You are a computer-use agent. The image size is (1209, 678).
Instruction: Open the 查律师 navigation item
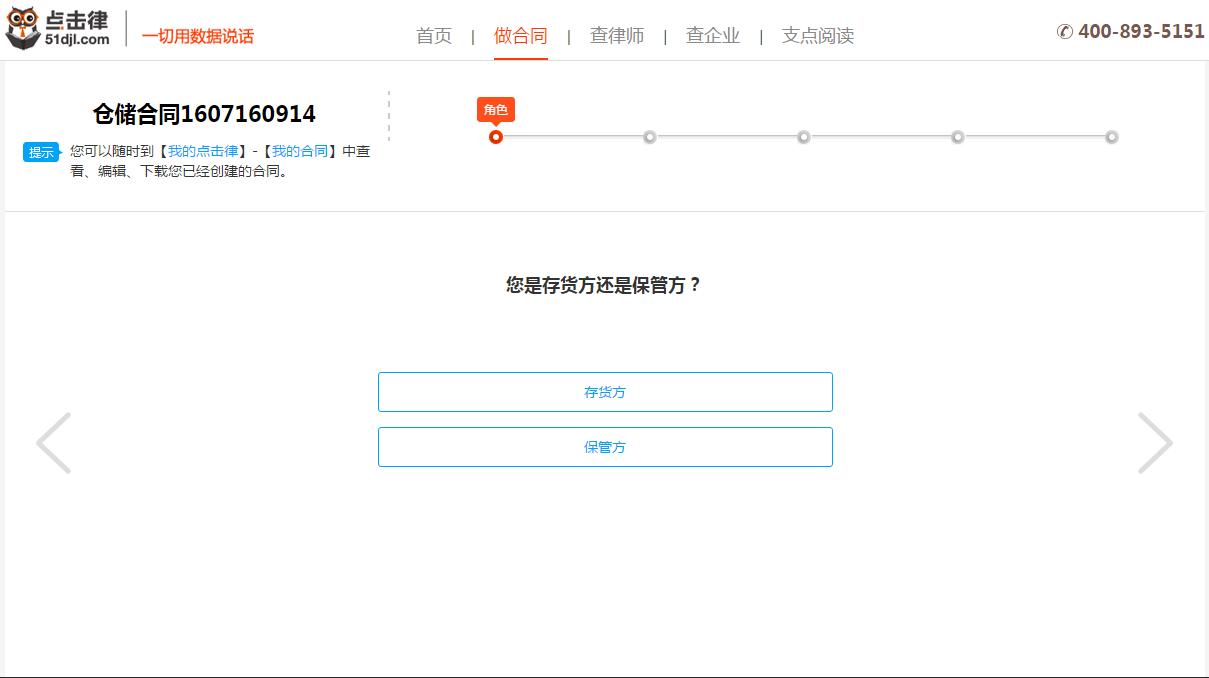click(617, 35)
